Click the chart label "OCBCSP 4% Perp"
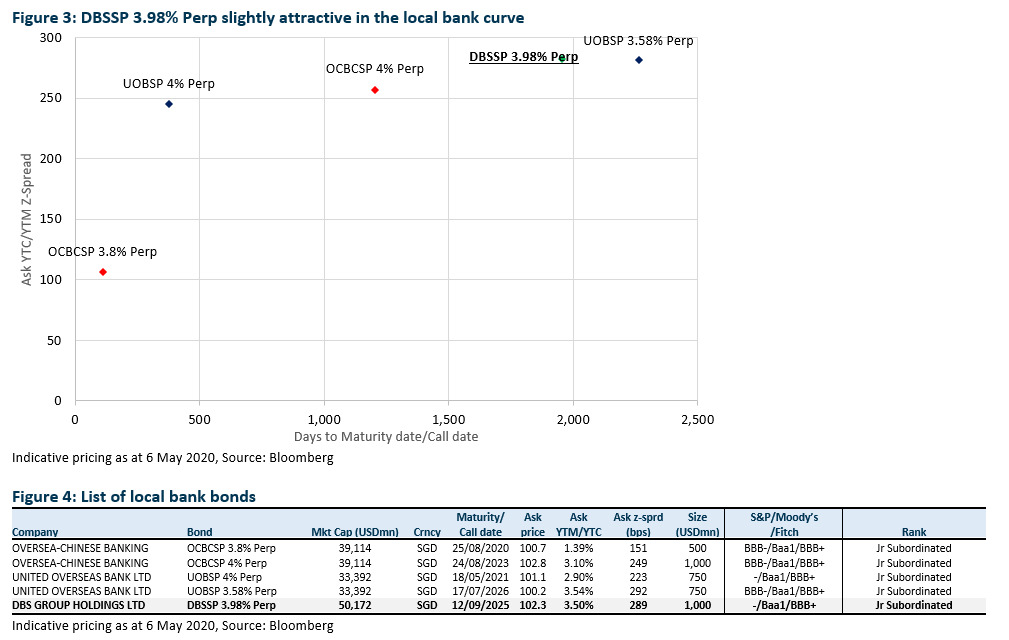1009x640 pixels. (x=375, y=69)
